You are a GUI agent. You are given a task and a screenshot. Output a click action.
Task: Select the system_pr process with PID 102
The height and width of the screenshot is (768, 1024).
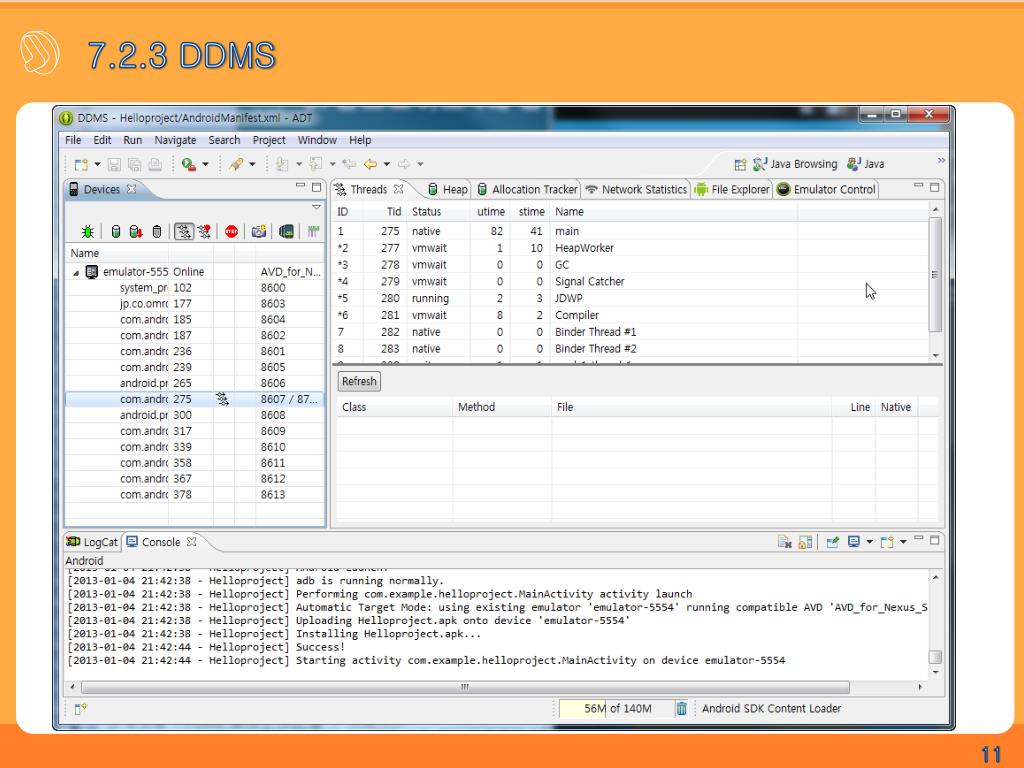click(x=195, y=288)
